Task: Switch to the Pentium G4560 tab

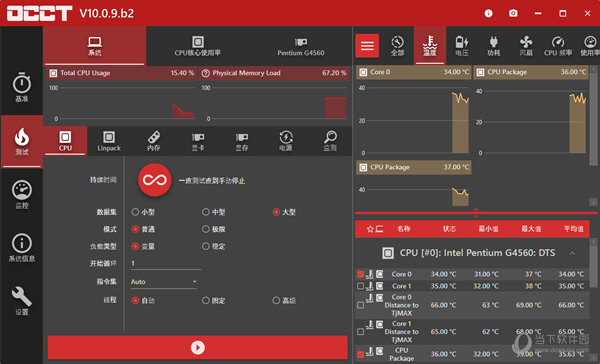Action: pyautogui.click(x=301, y=46)
